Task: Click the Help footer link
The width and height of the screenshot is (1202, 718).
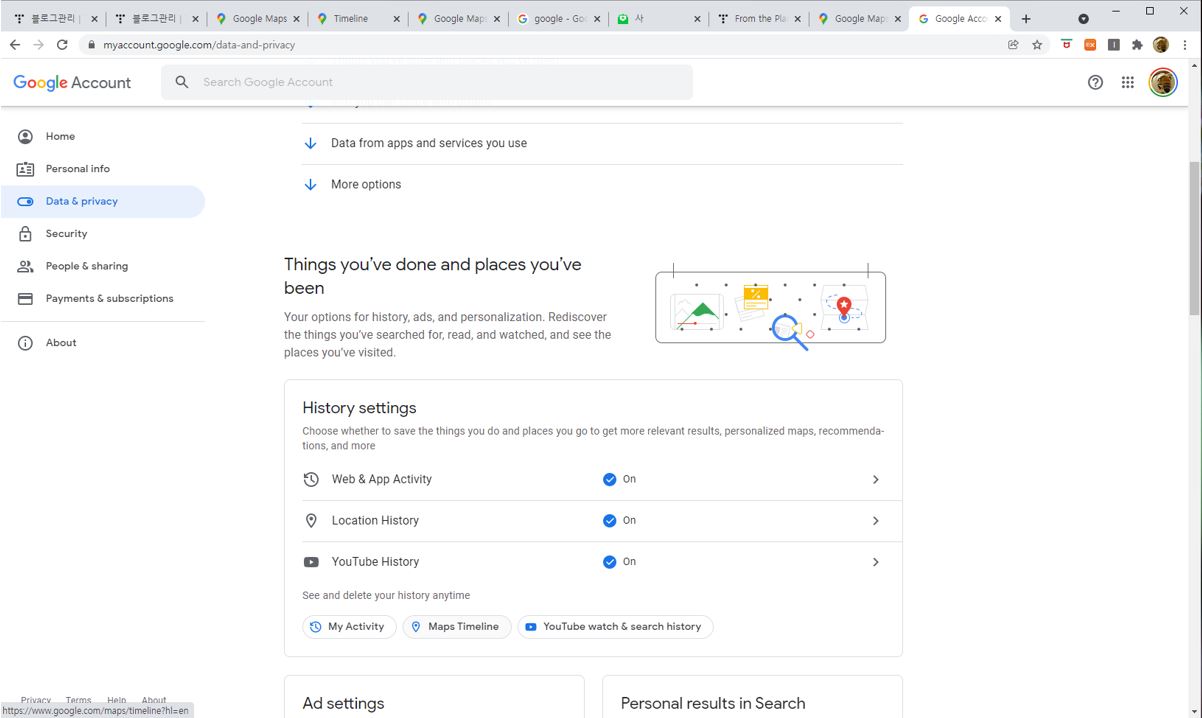Action: [x=117, y=700]
